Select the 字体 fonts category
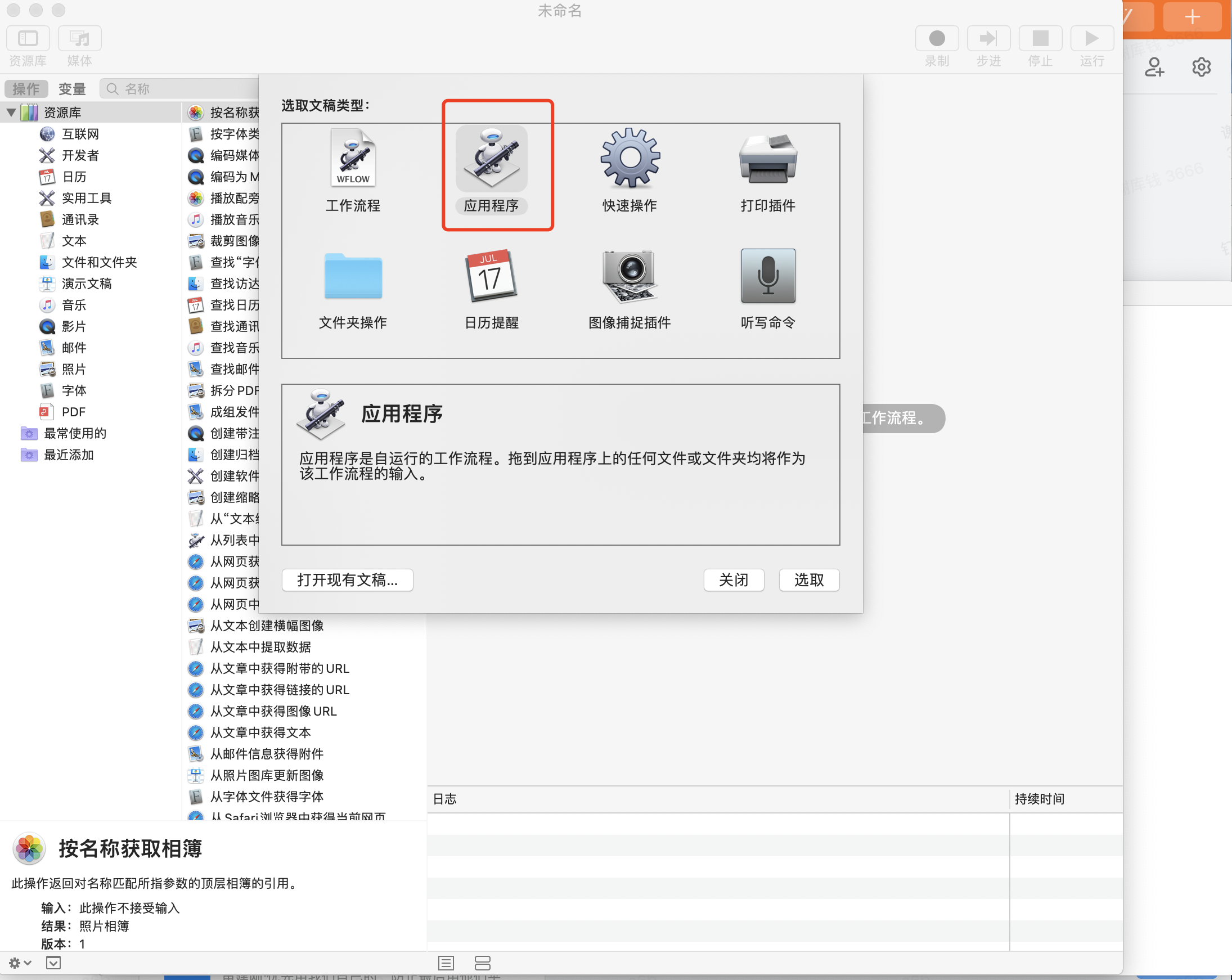 91,391
